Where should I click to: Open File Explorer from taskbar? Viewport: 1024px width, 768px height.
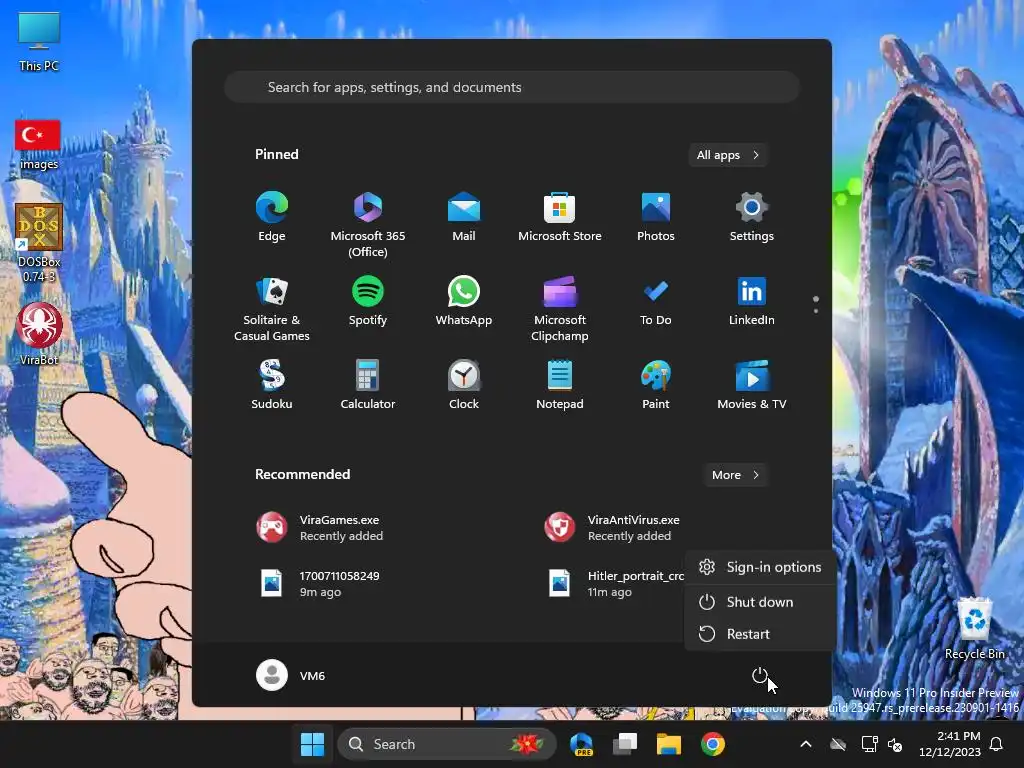tap(669, 744)
